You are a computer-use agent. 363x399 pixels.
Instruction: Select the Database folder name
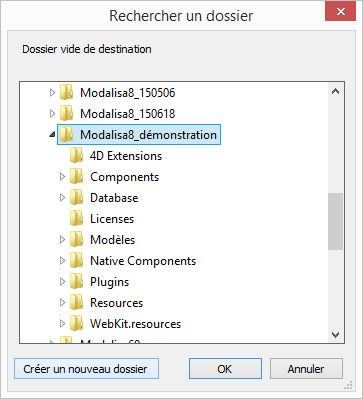click(x=114, y=198)
